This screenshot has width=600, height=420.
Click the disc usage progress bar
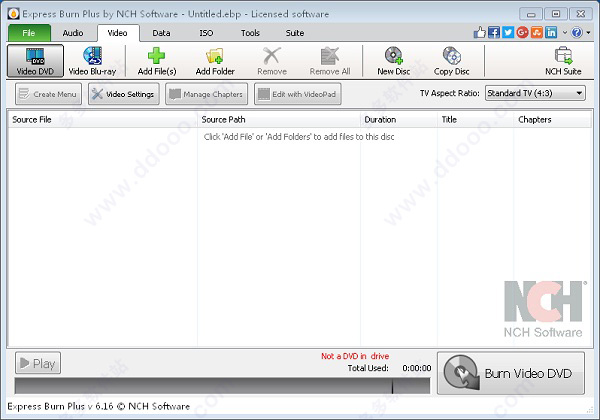tap(222, 386)
